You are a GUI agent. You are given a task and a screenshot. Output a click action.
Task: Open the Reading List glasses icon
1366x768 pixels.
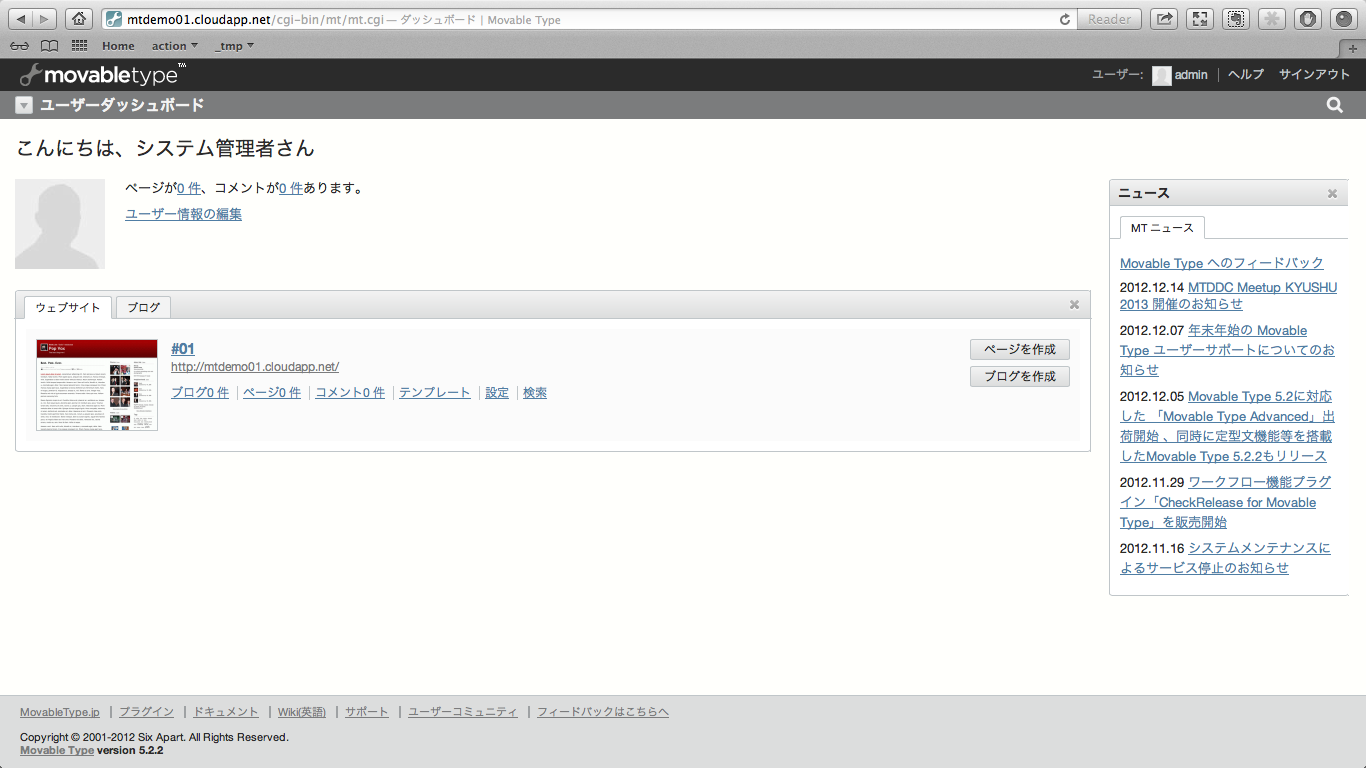(20, 46)
